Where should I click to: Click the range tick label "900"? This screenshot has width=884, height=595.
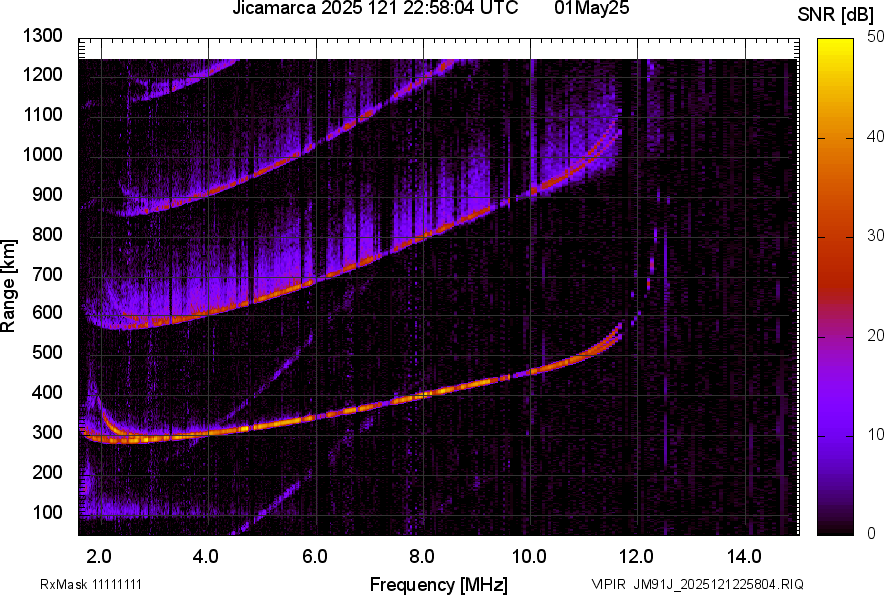(47, 194)
